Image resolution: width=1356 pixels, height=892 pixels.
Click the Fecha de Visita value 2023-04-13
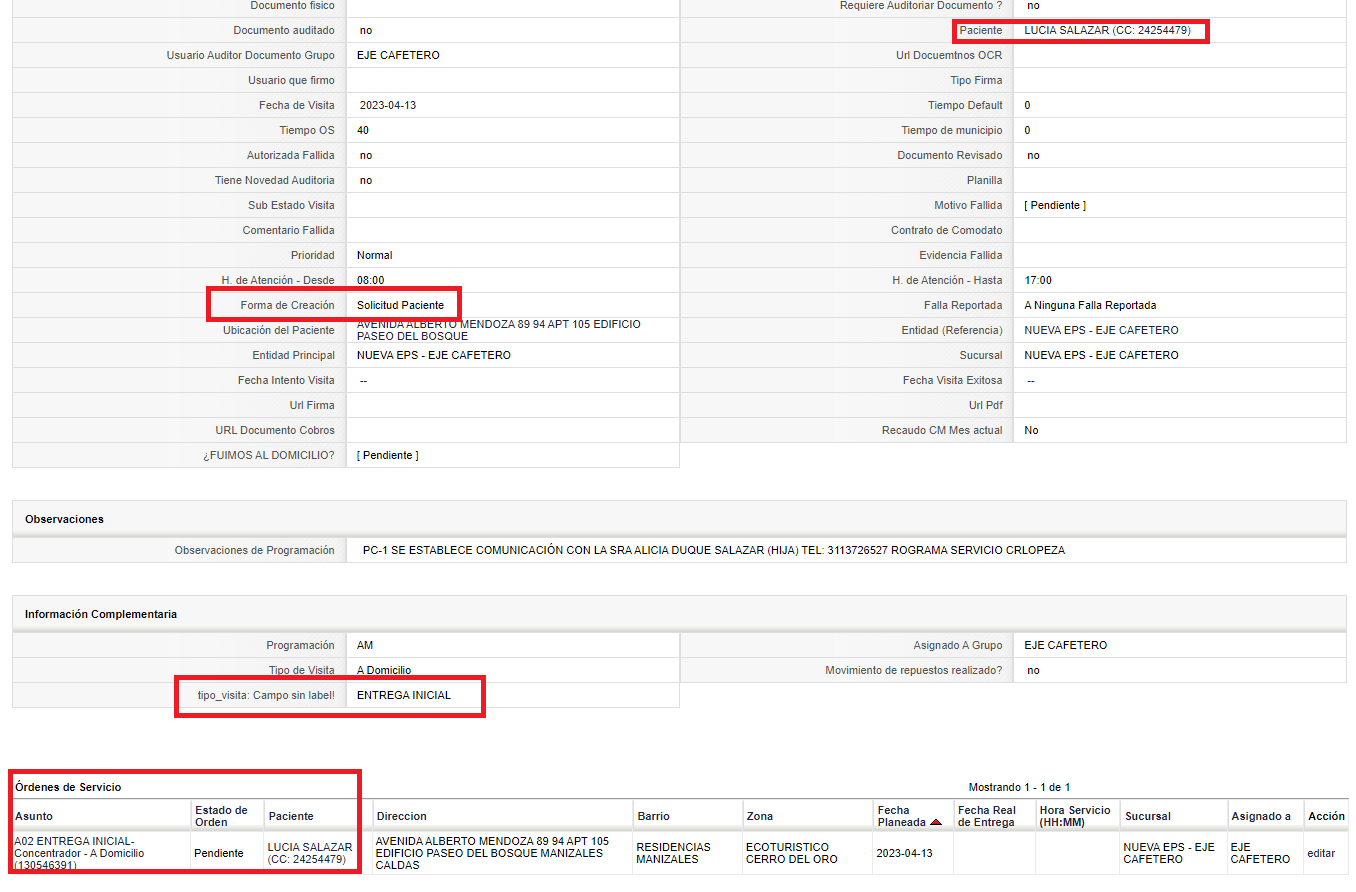pos(388,105)
